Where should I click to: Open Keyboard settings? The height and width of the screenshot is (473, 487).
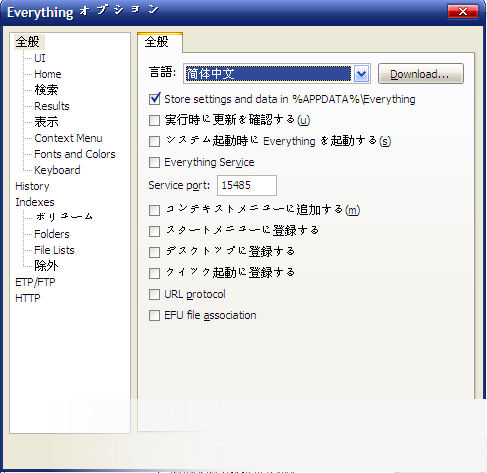pyautogui.click(x=57, y=170)
